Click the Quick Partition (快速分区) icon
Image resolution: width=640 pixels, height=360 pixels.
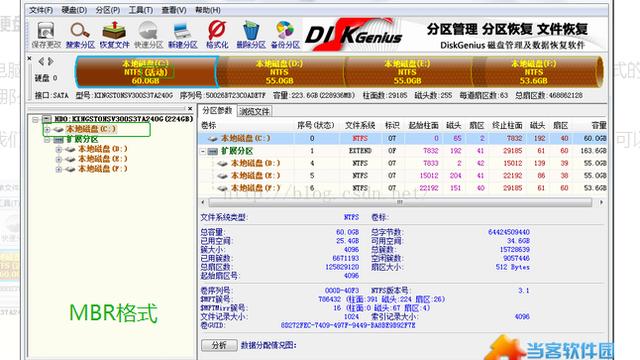tap(149, 35)
